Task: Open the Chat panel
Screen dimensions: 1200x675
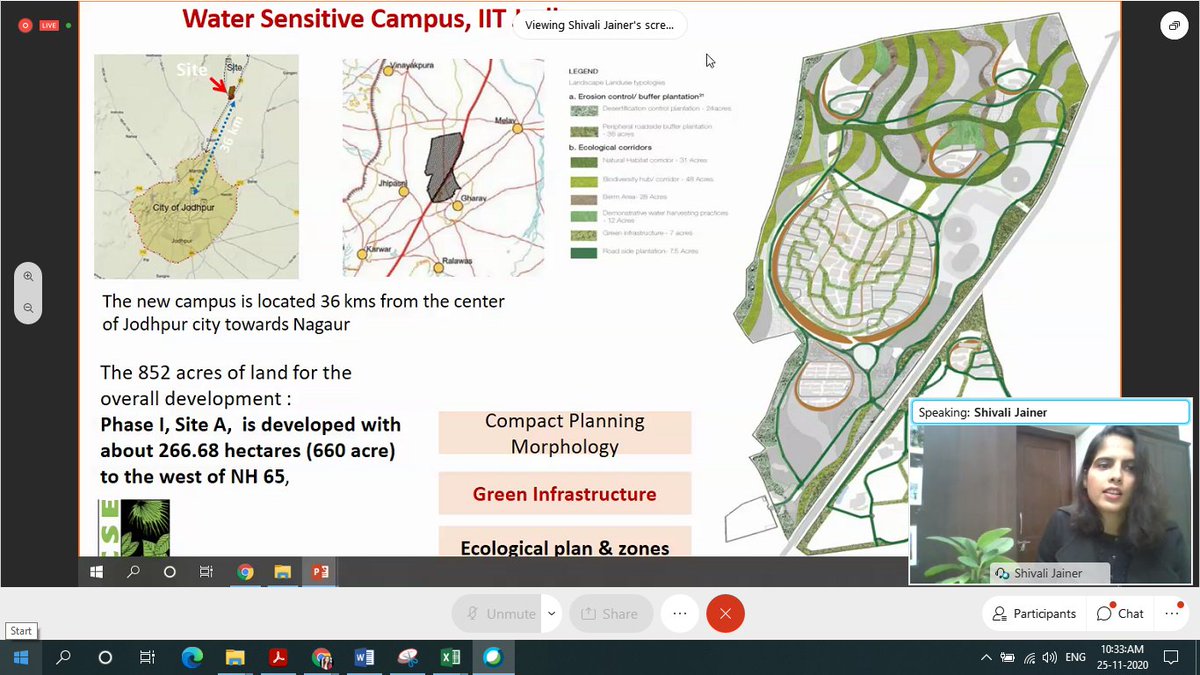Action: pyautogui.click(x=1120, y=614)
